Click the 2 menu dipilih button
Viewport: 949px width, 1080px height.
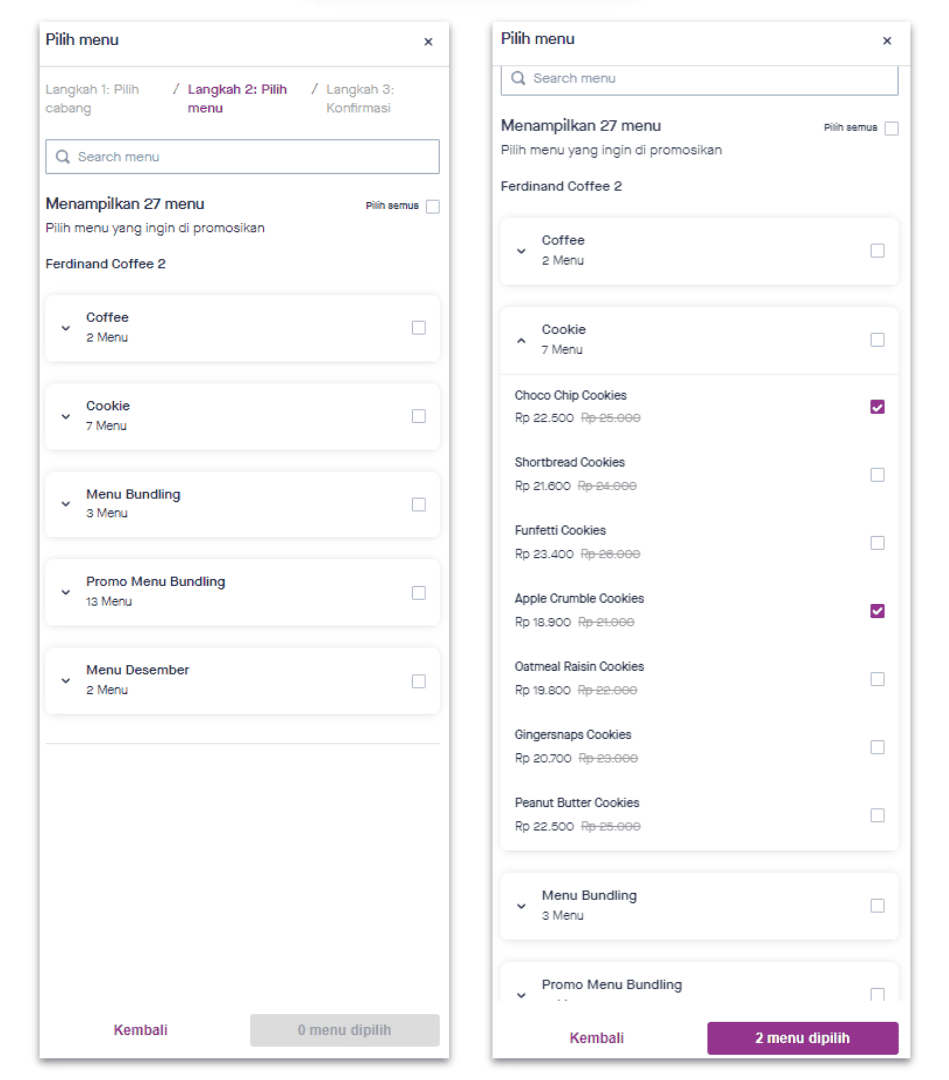802,1038
